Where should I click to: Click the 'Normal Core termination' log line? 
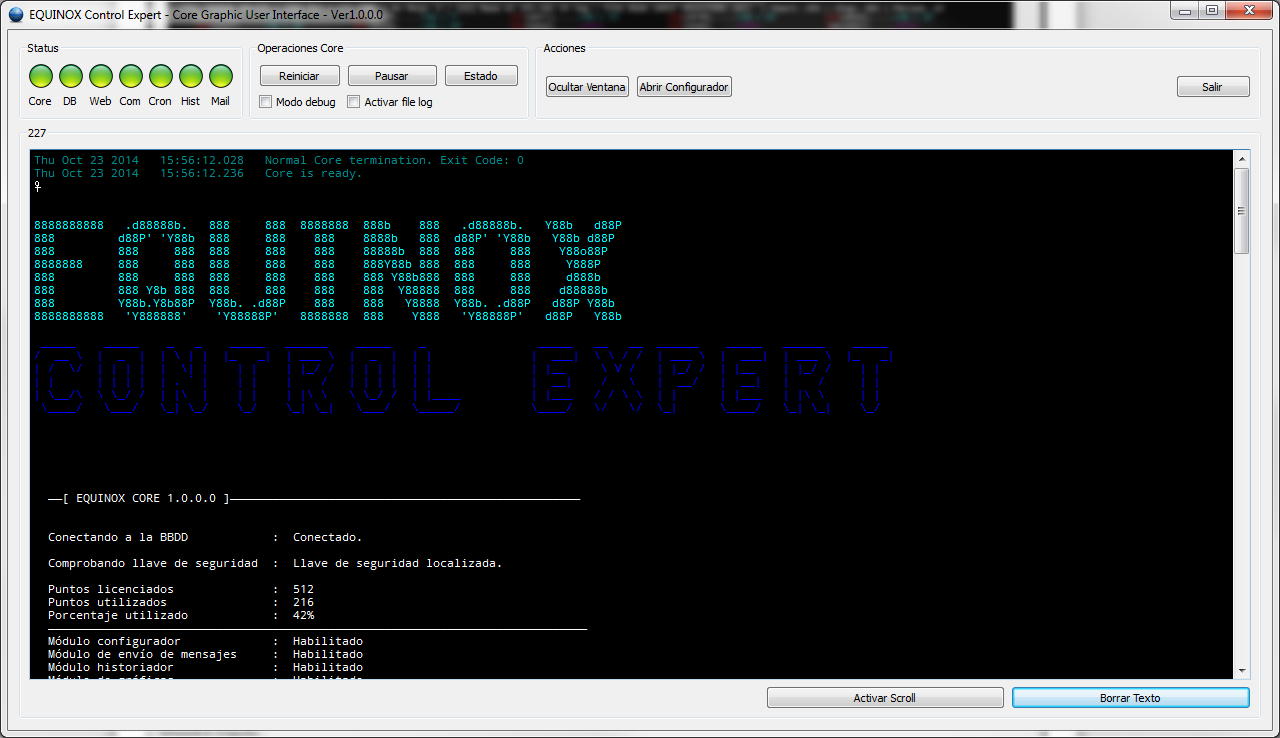click(x=279, y=160)
